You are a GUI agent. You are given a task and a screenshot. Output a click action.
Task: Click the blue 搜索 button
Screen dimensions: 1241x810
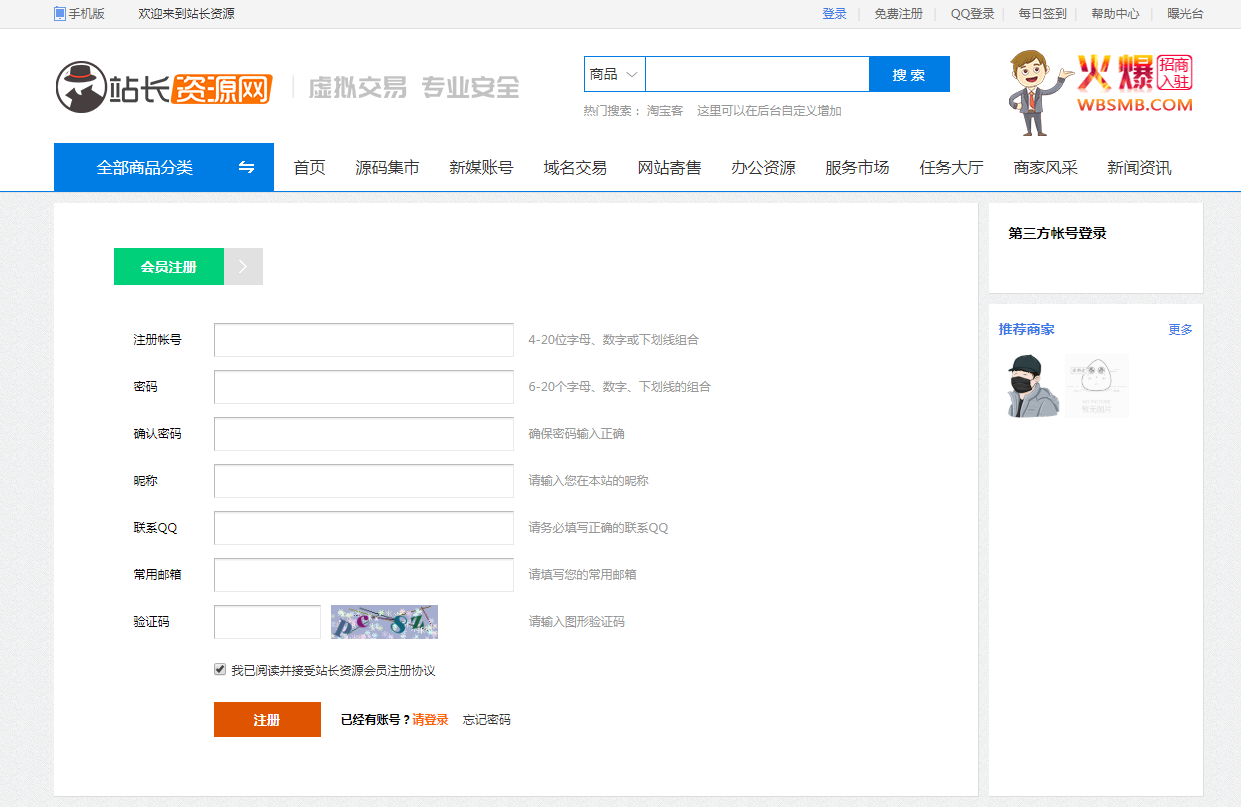click(909, 74)
